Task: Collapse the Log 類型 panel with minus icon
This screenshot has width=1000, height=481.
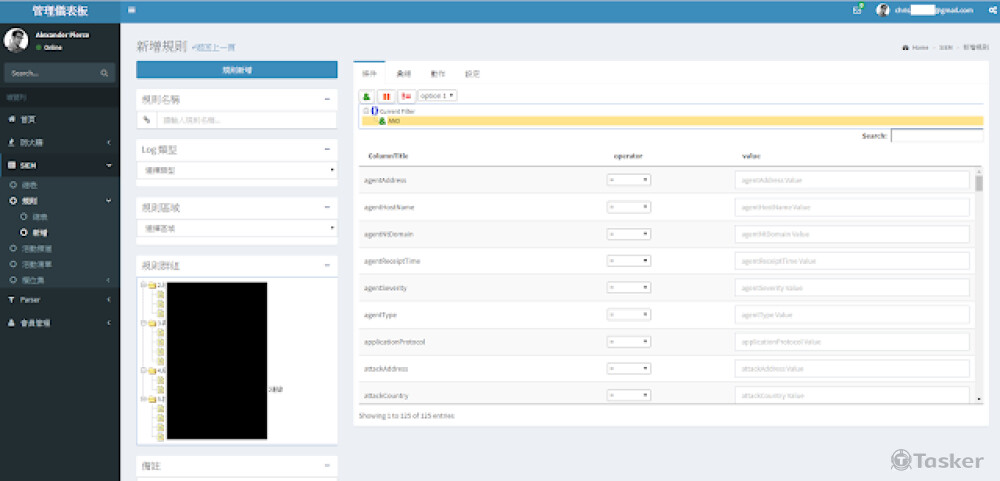Action: [327, 149]
